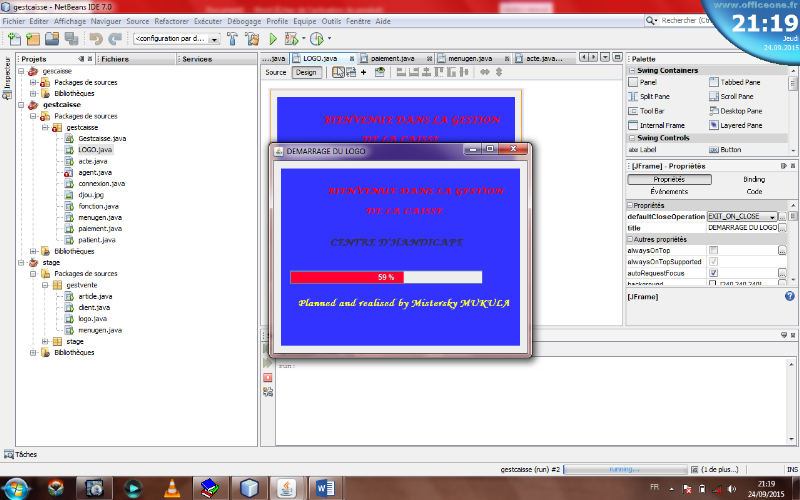Collapse Swing Containers palette section
This screenshot has height=500, width=800.
[x=632, y=70]
